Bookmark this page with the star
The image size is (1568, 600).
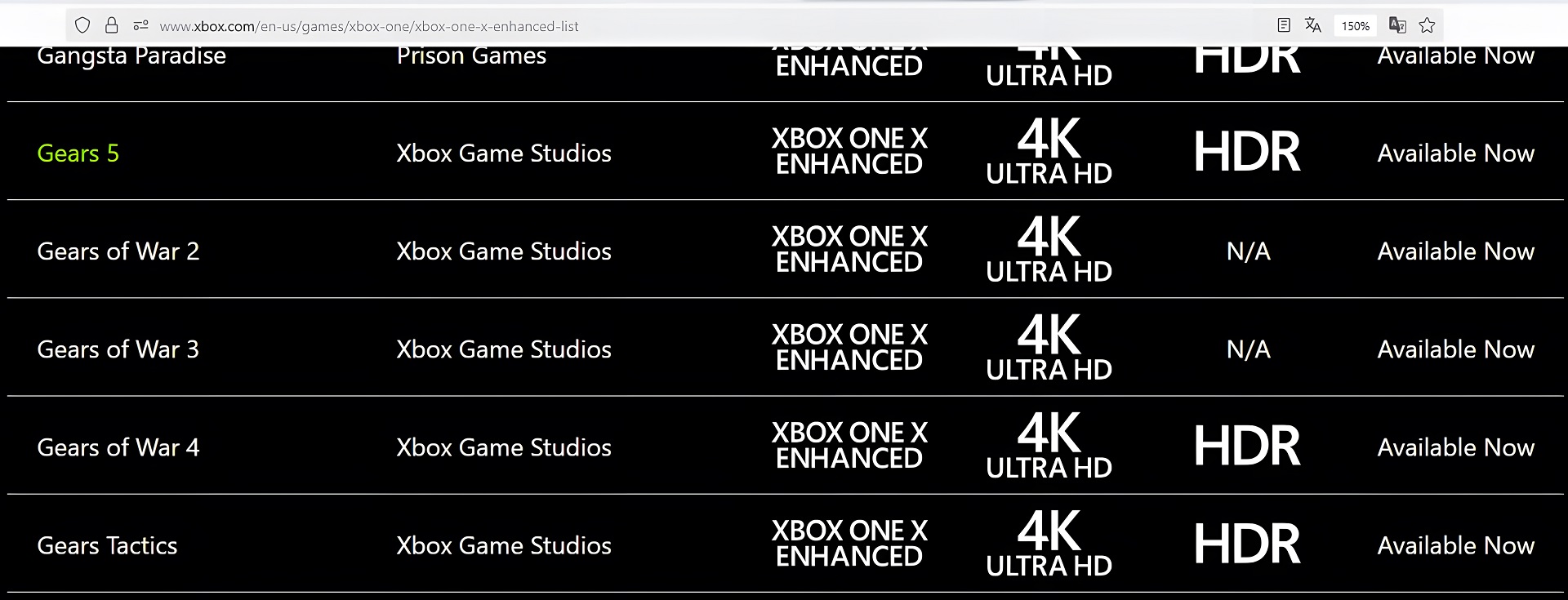click(x=1427, y=26)
